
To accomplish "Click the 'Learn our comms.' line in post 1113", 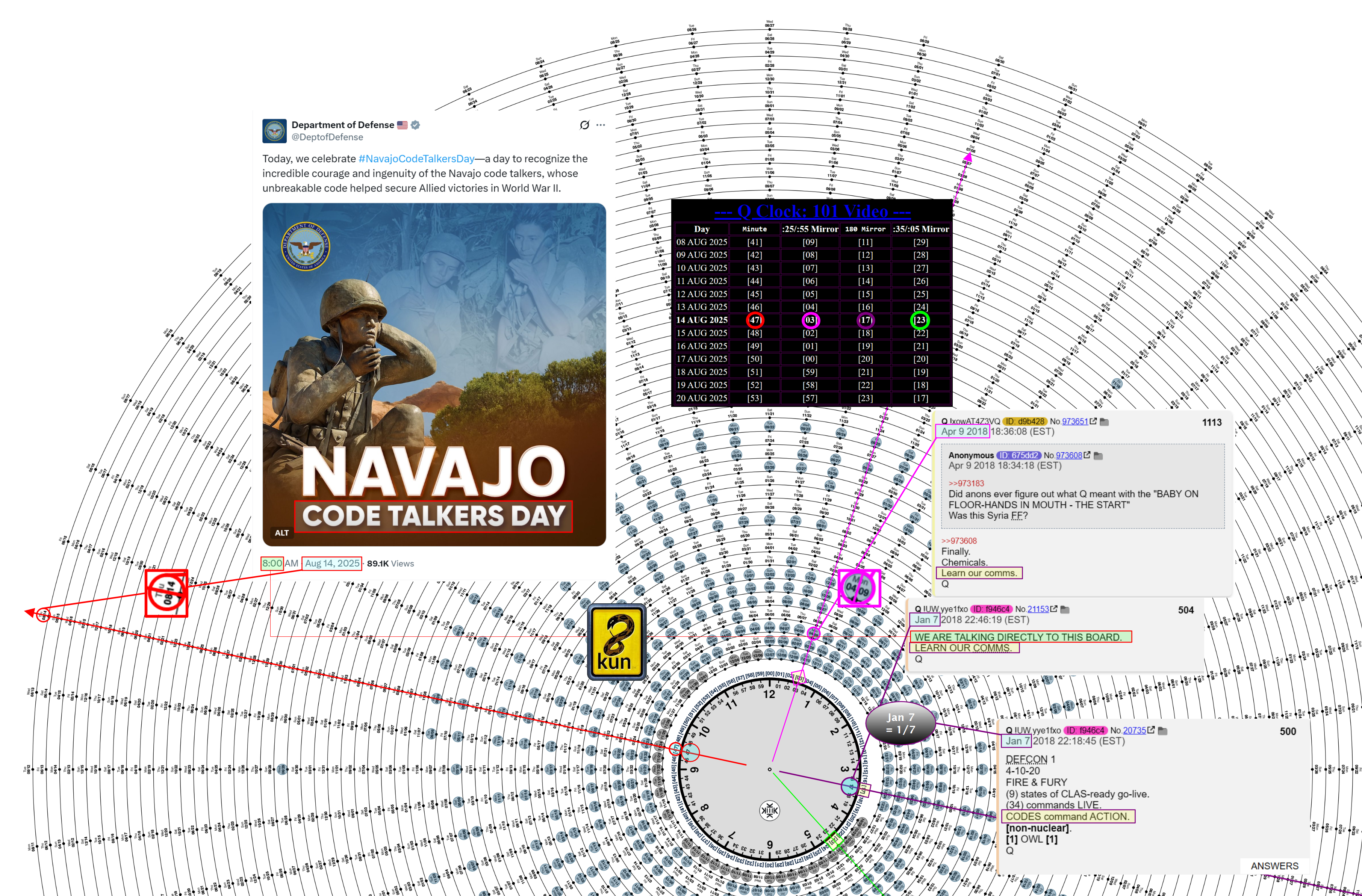I will 979,573.
